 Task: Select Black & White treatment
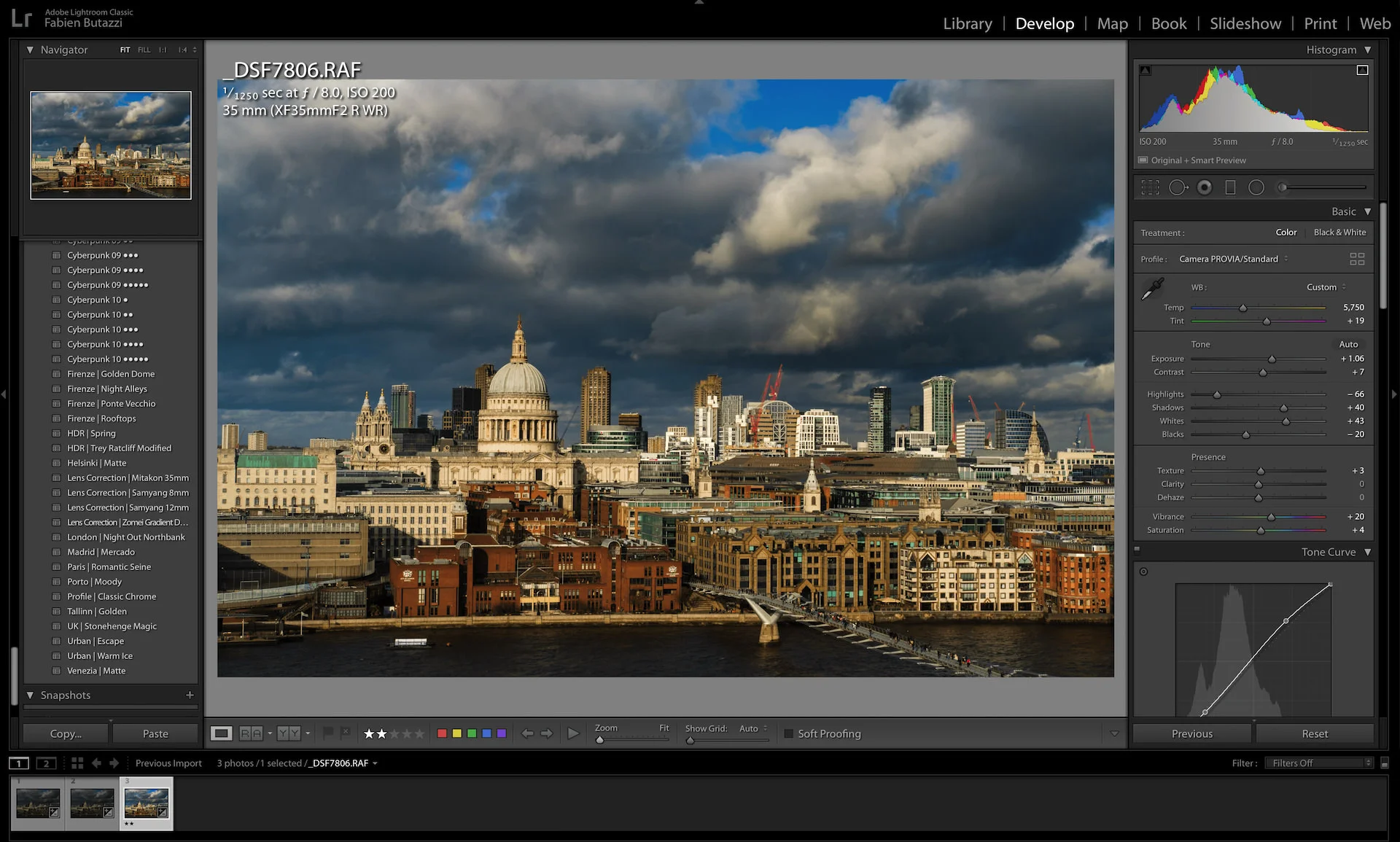(x=1339, y=233)
